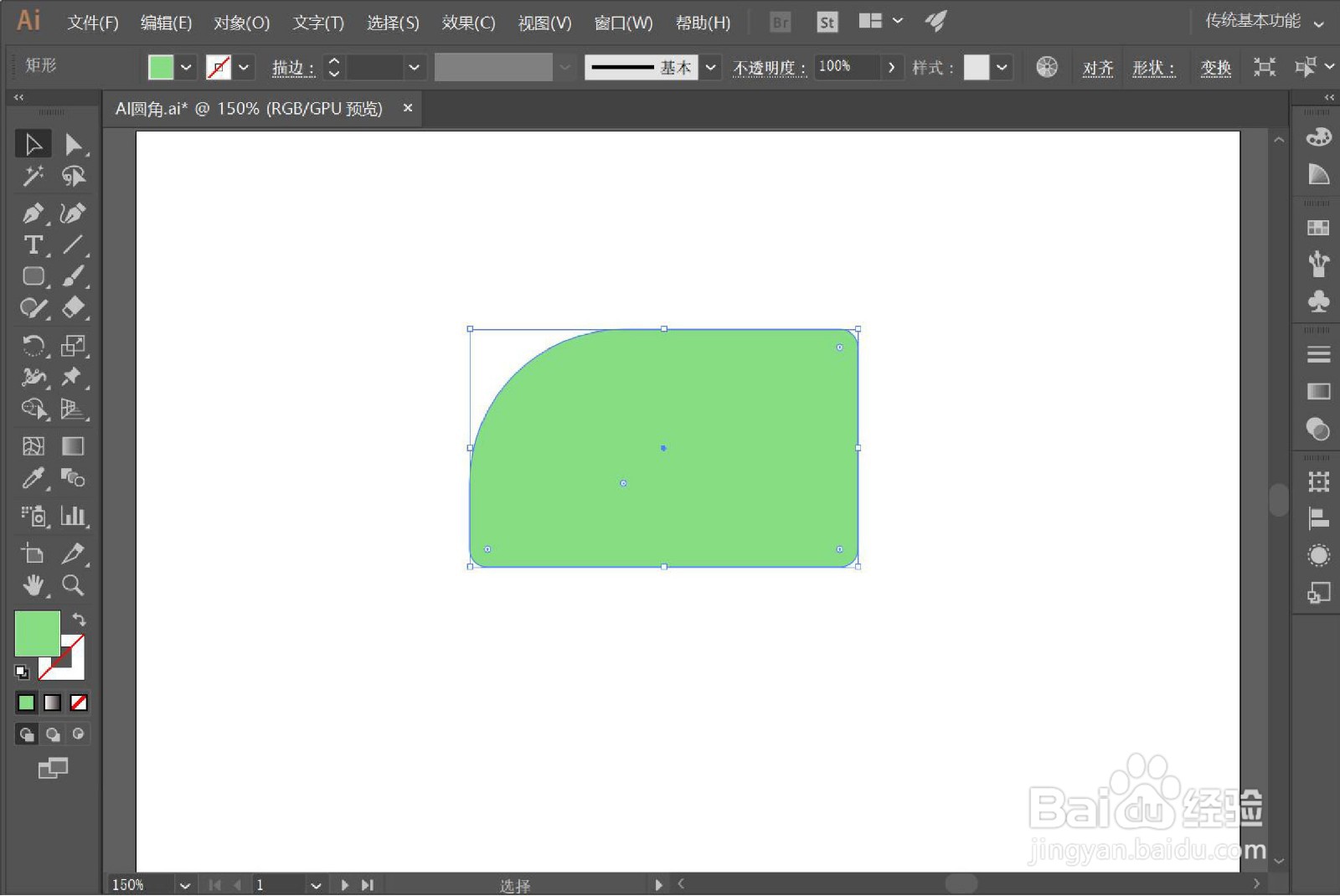Open the Color panel palette icon
The height and width of the screenshot is (896, 1340).
(1318, 136)
